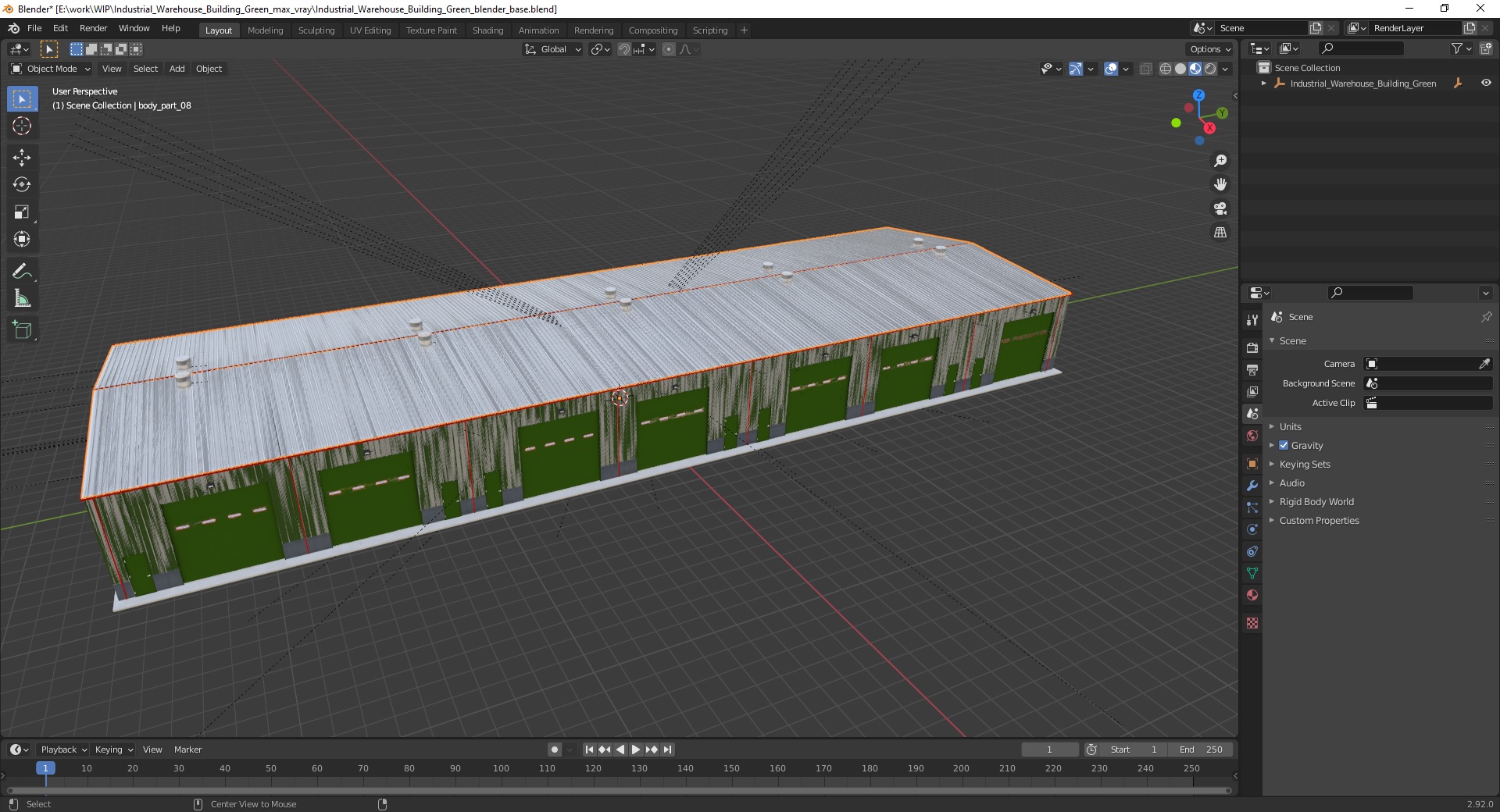Viewport: 1500px width, 812px height.
Task: Switch to the Modeling workspace tab
Action: tap(265, 30)
